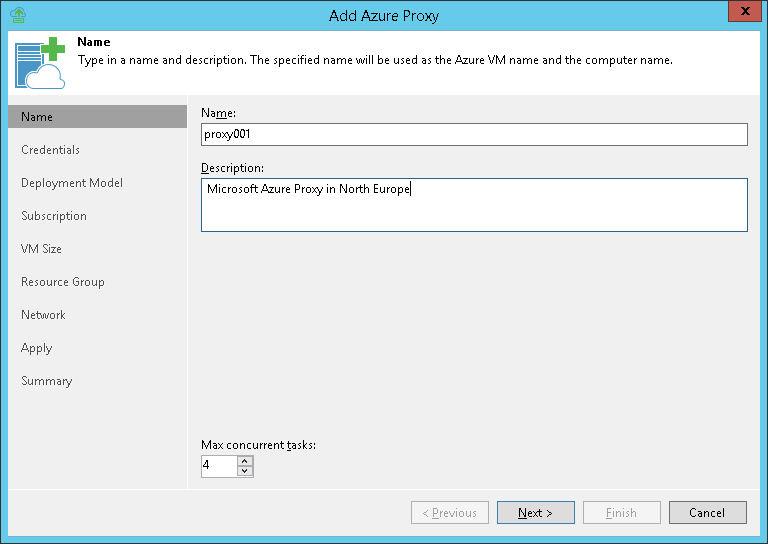
Task: Switch to the Subscription step
Action: pos(54,216)
